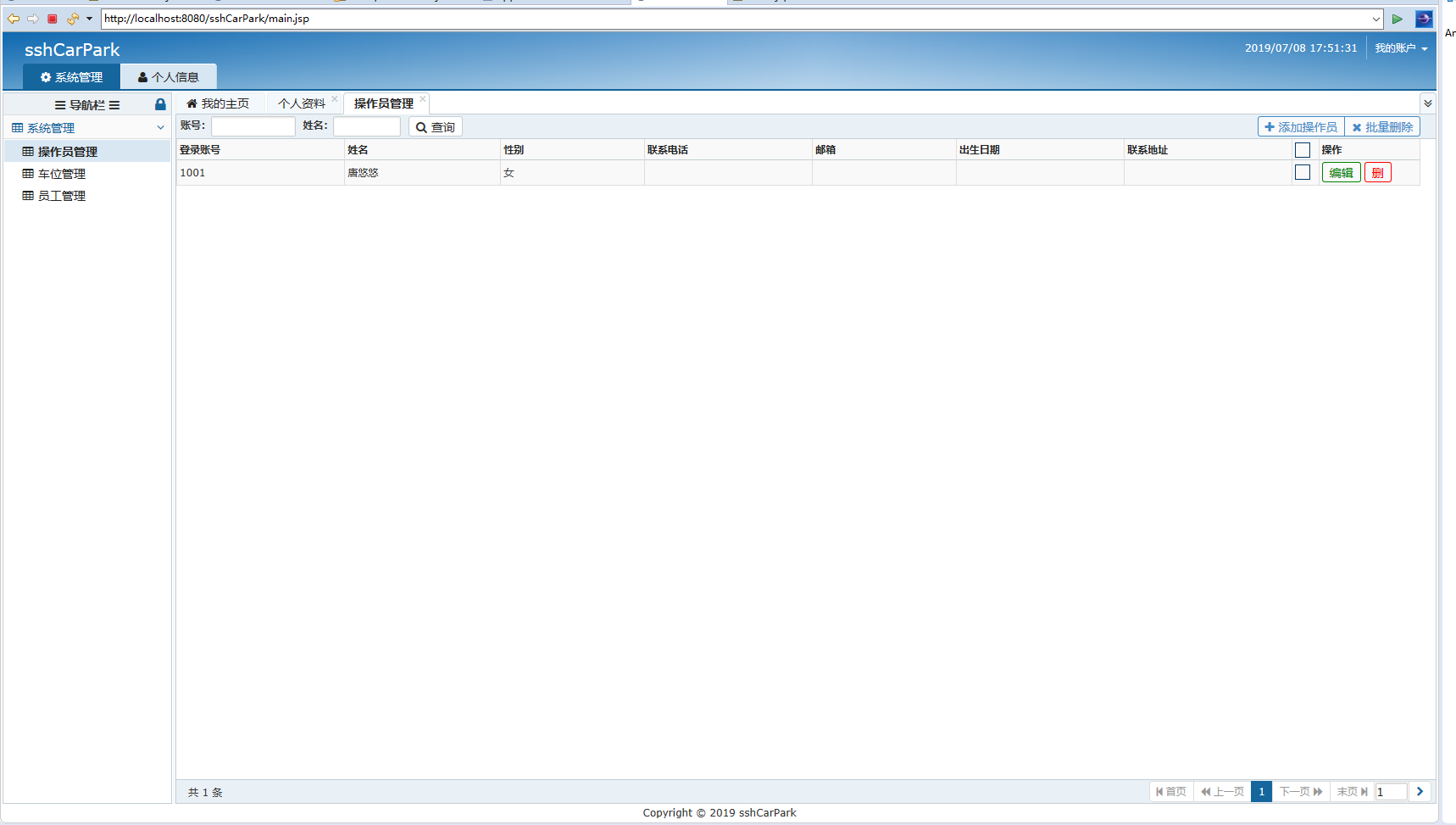Collapse the 系统管理 sidebar section chevron

pyautogui.click(x=160, y=128)
